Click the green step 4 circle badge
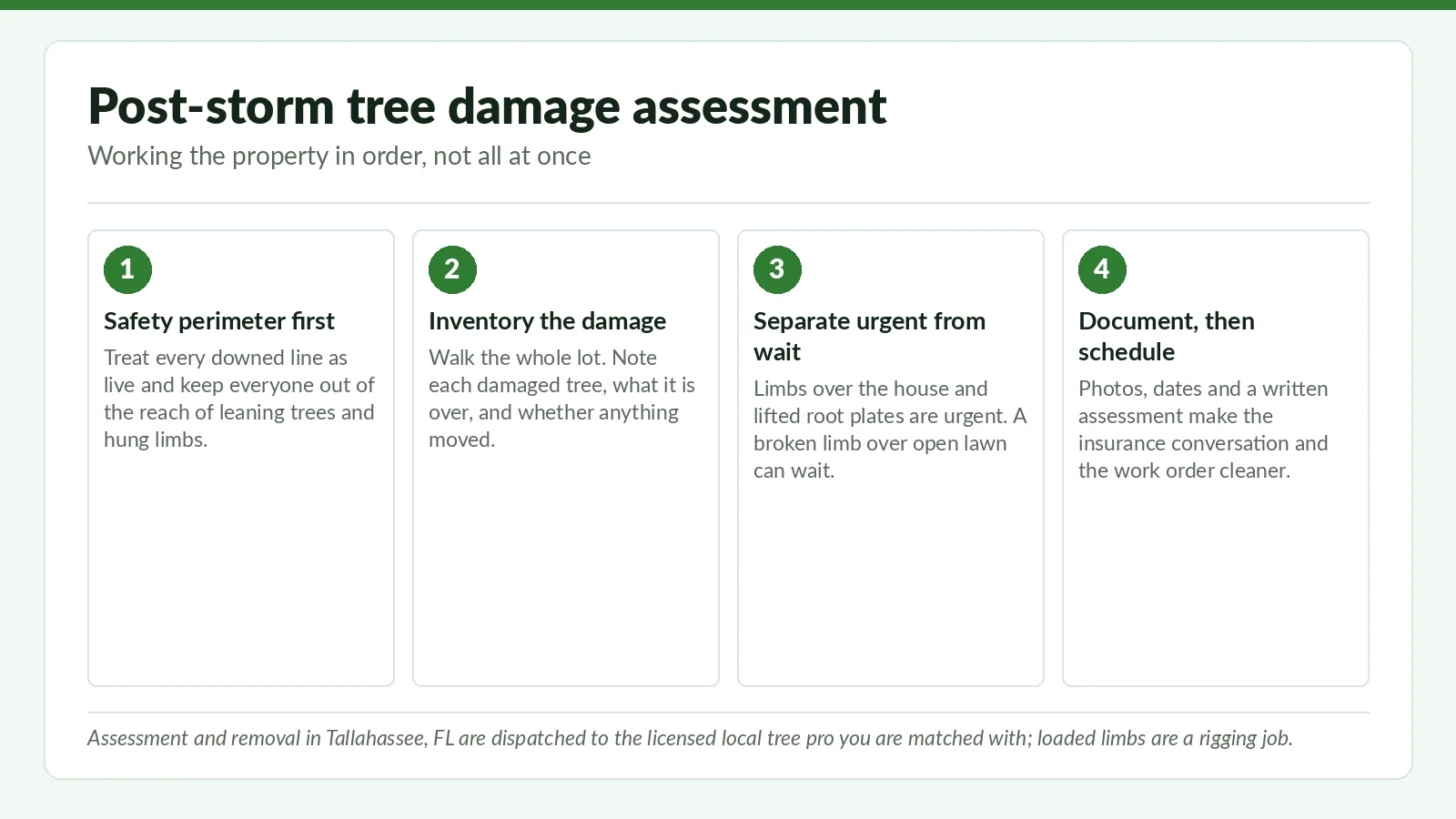 (x=1102, y=269)
